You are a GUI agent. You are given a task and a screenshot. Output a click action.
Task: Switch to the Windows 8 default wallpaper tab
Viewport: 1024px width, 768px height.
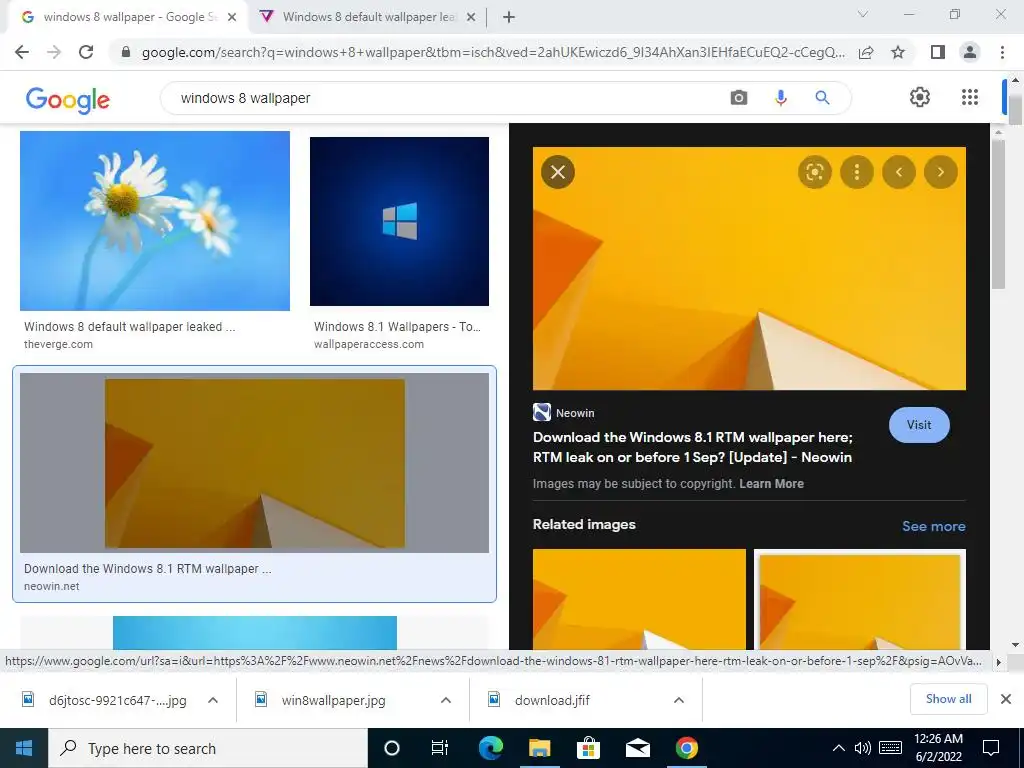369,17
